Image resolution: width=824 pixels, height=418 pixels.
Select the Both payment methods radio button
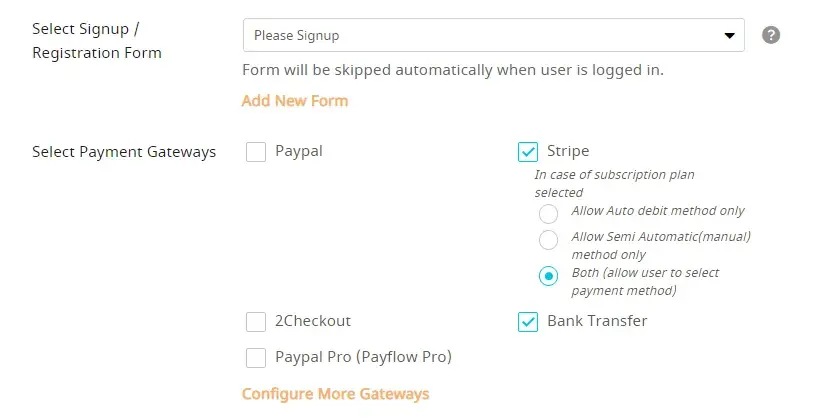(548, 276)
